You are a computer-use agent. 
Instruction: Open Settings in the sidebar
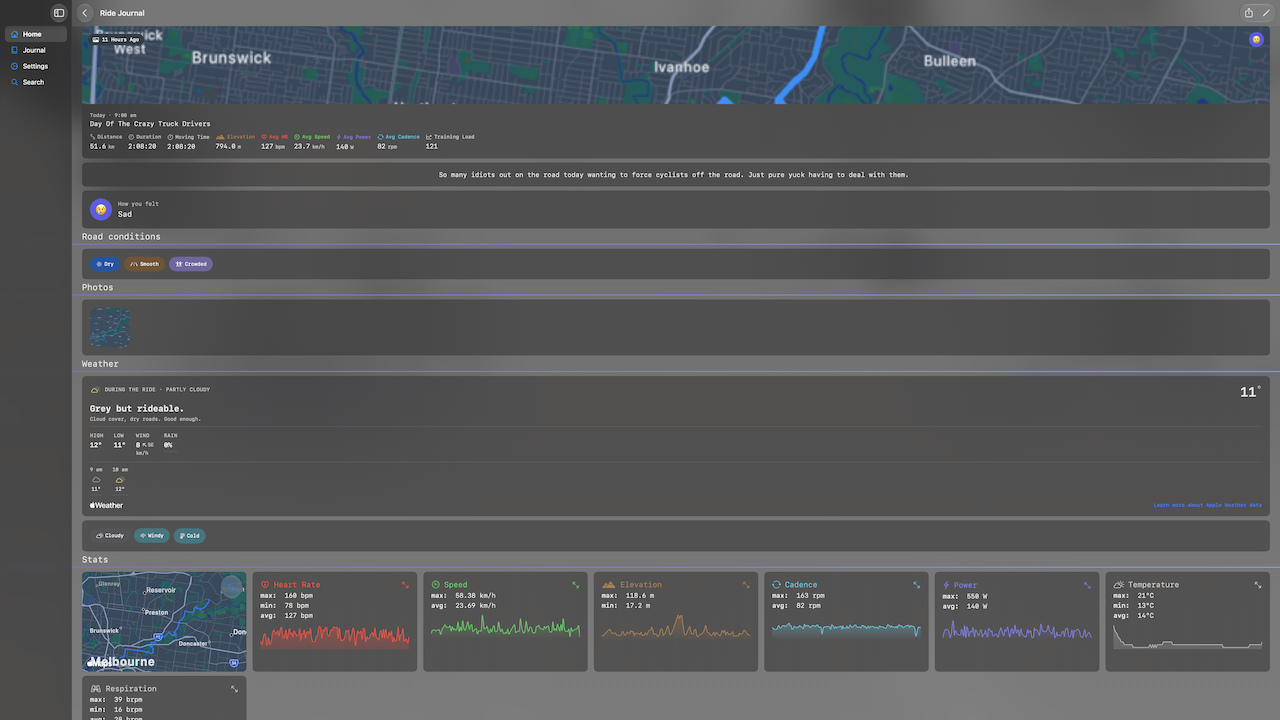(34, 66)
